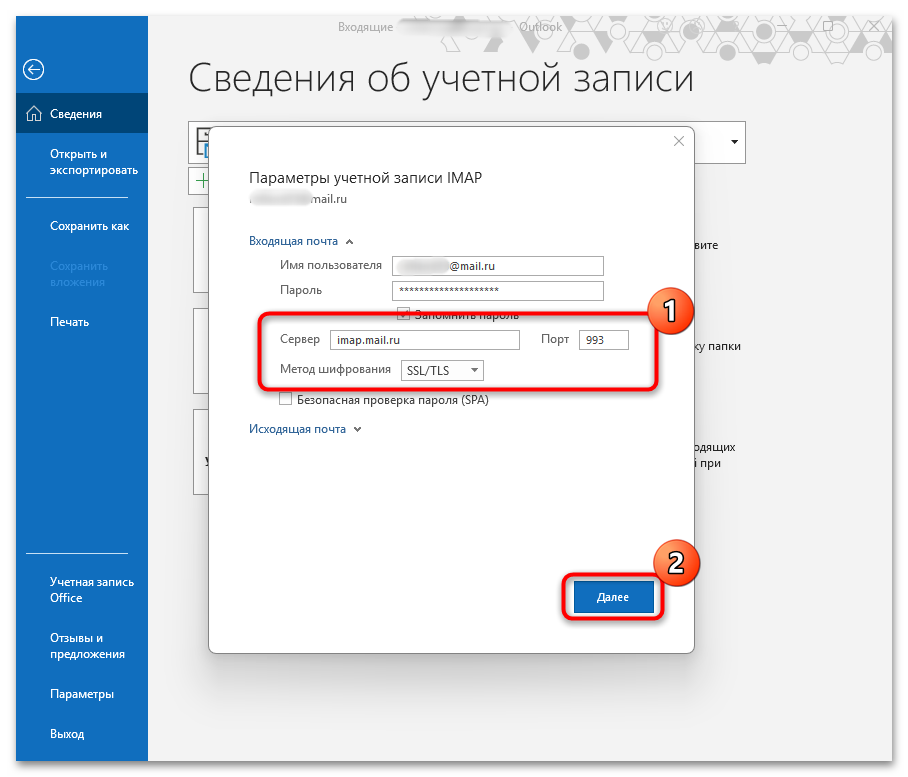Viewport: 908px width, 777px height.
Task: Maximize the Outlook window
Action: click(828, 27)
